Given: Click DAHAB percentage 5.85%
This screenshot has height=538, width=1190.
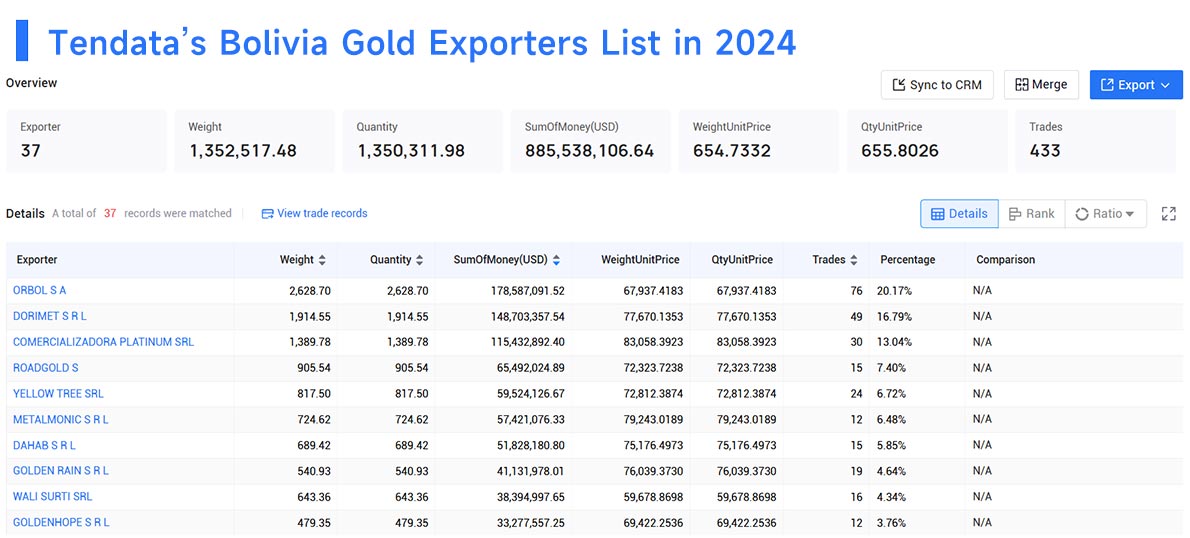Looking at the screenshot, I should pos(892,445).
